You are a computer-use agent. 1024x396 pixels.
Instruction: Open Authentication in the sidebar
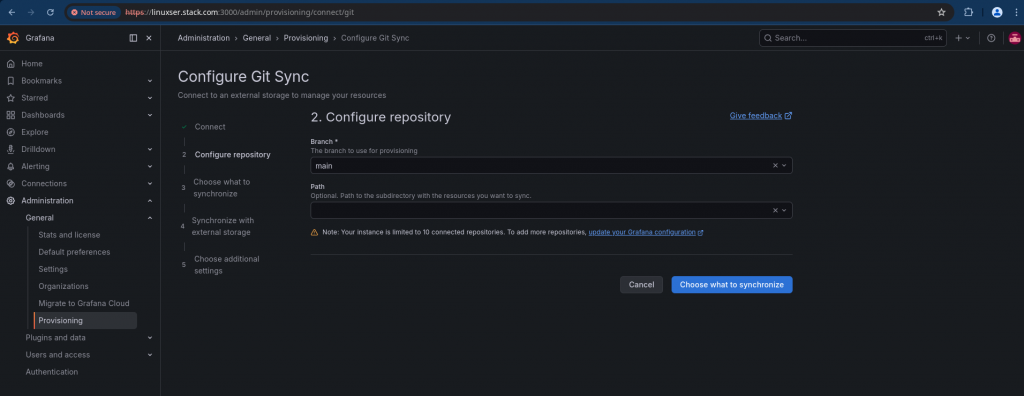coord(52,372)
